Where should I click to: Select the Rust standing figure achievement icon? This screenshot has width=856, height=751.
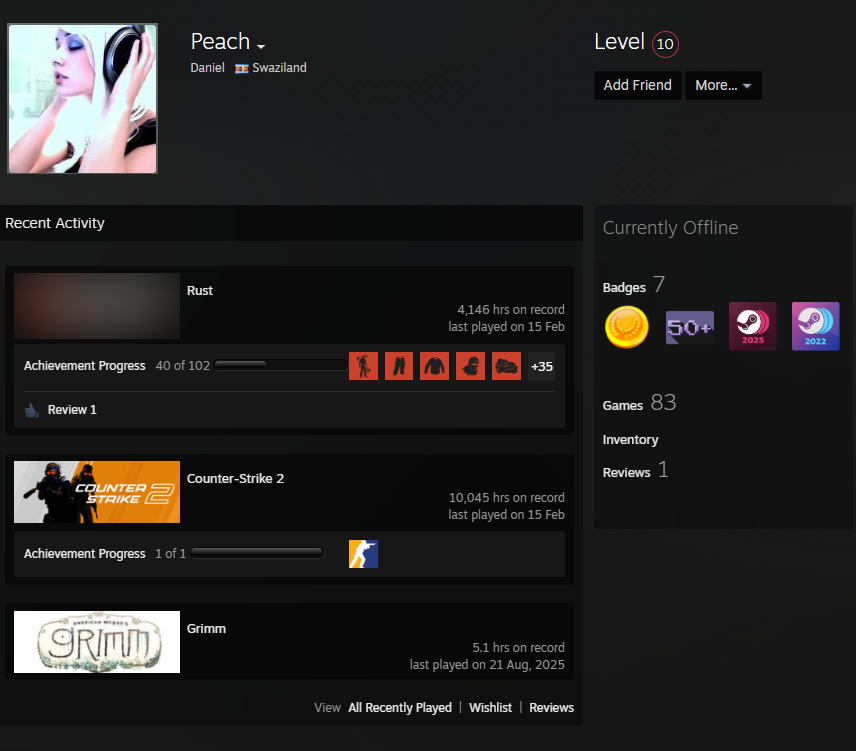[363, 366]
